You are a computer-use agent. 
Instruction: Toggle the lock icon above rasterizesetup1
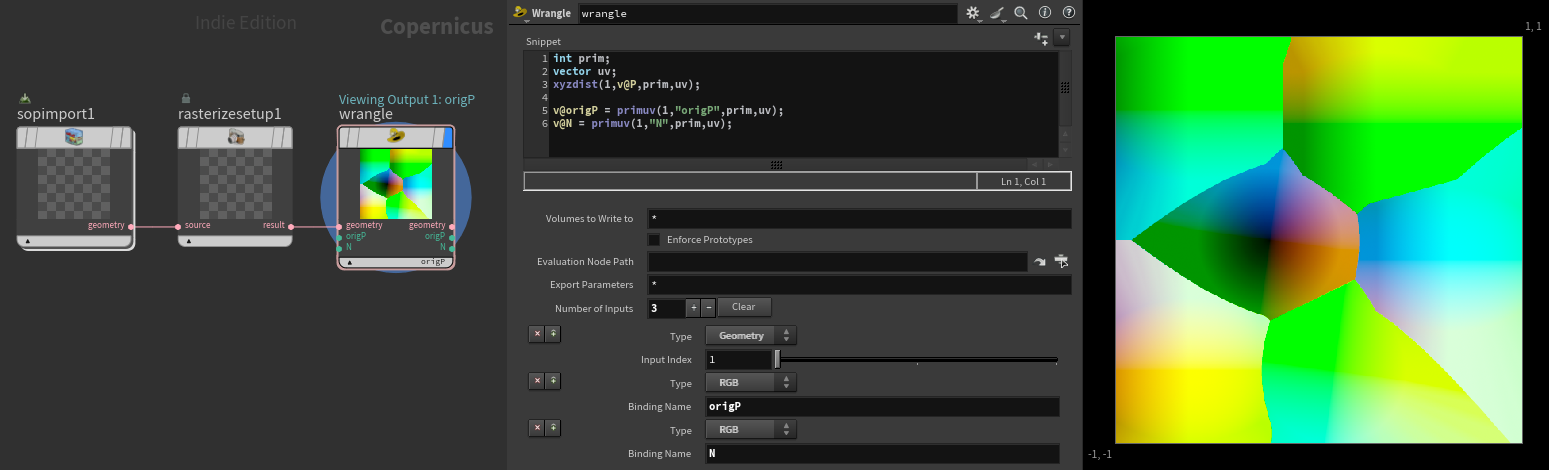tap(185, 98)
